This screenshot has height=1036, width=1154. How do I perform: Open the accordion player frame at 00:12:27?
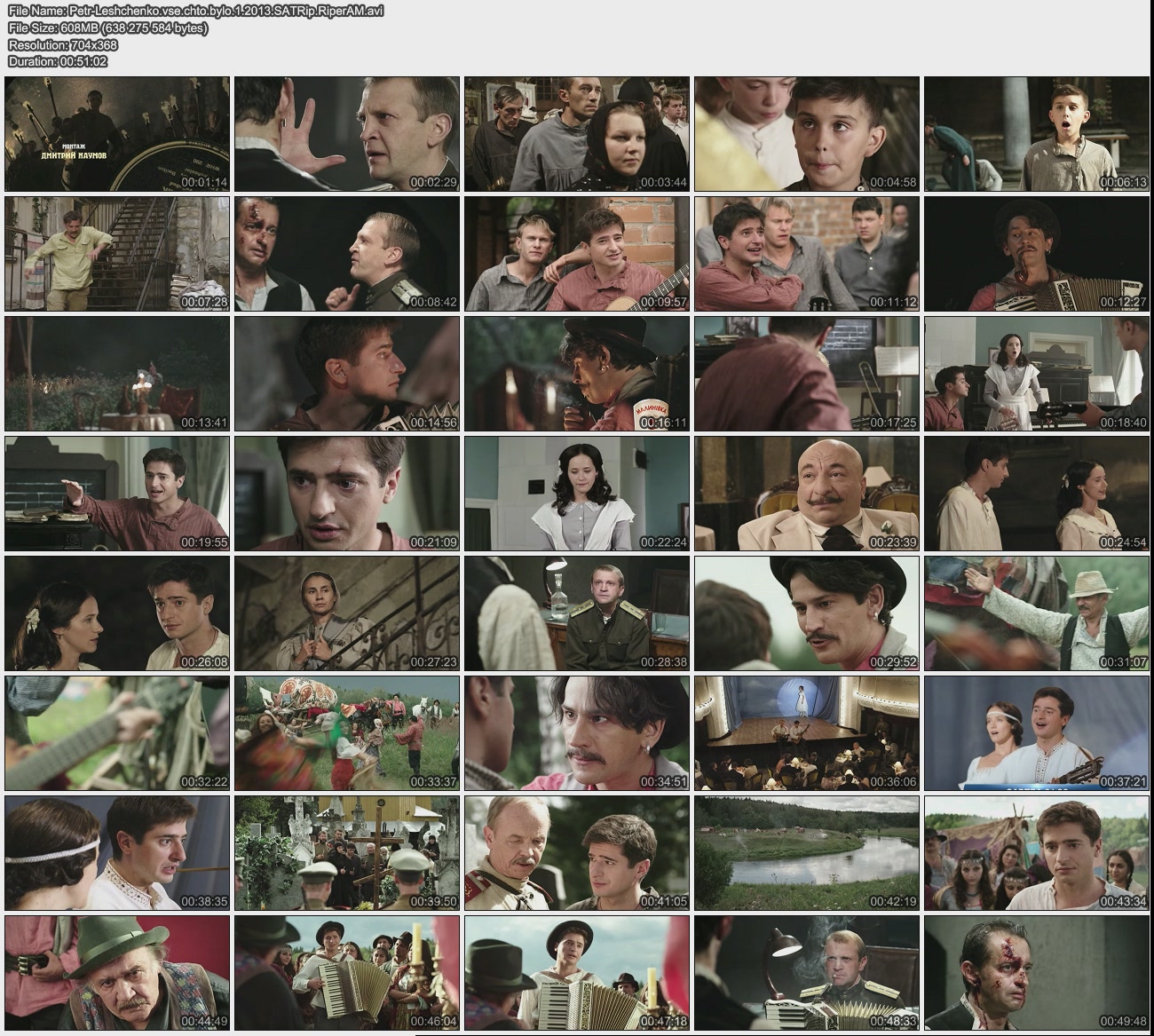[1037, 254]
